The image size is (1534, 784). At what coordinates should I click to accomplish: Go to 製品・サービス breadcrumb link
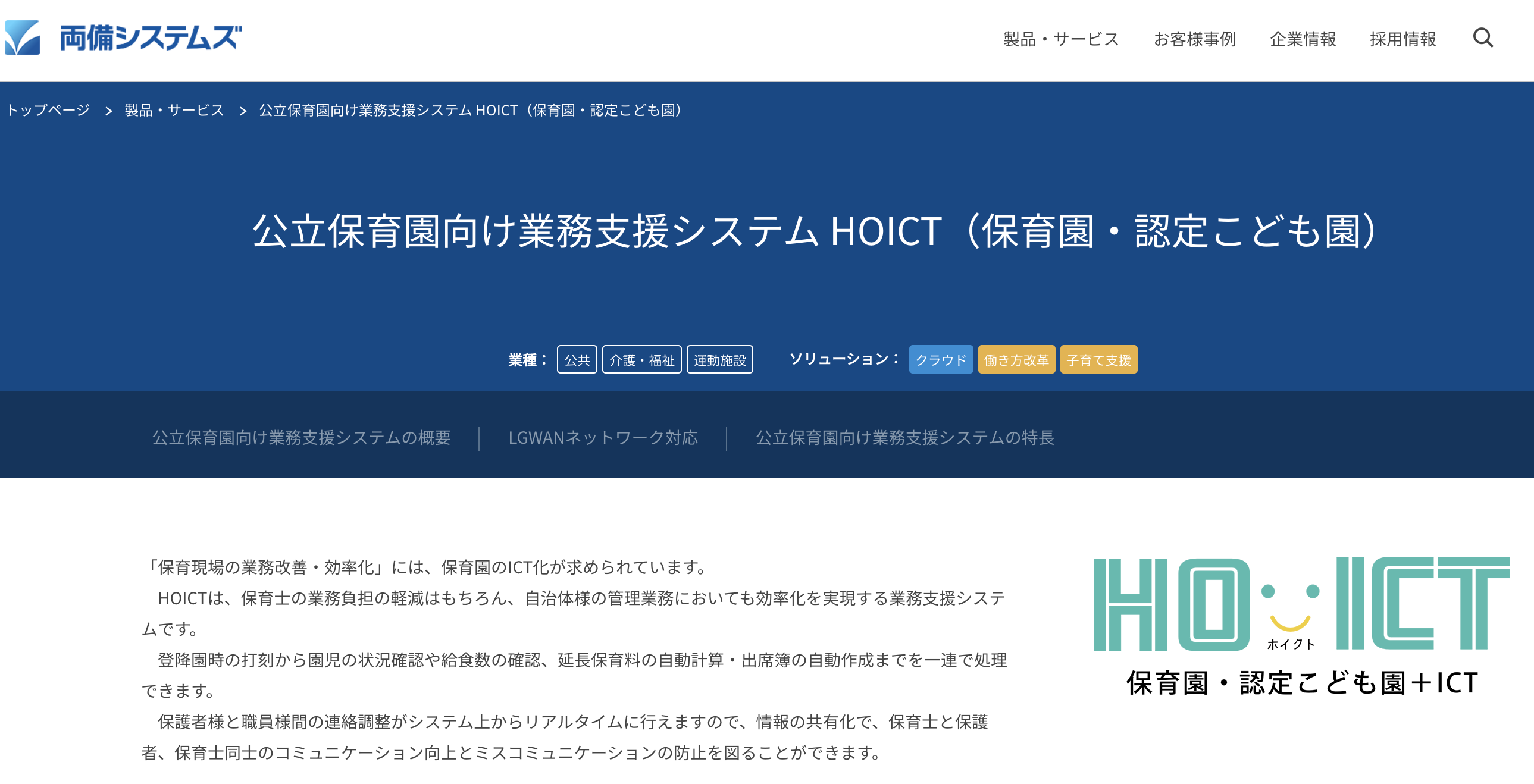point(174,110)
